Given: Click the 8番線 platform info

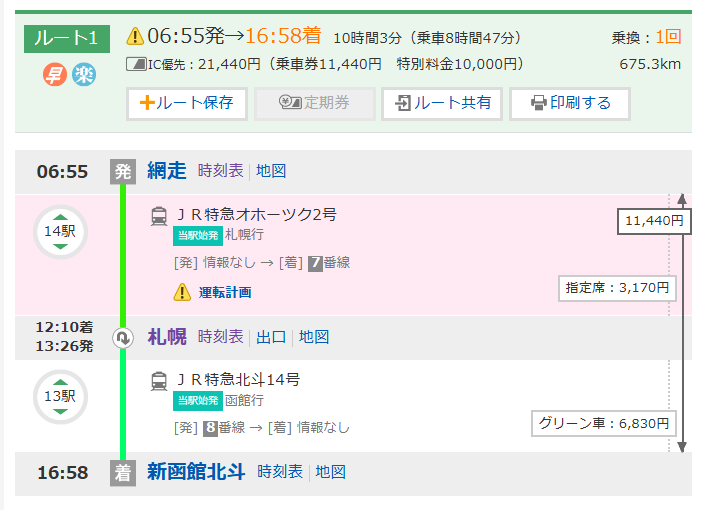Looking at the screenshot, I should [224, 428].
